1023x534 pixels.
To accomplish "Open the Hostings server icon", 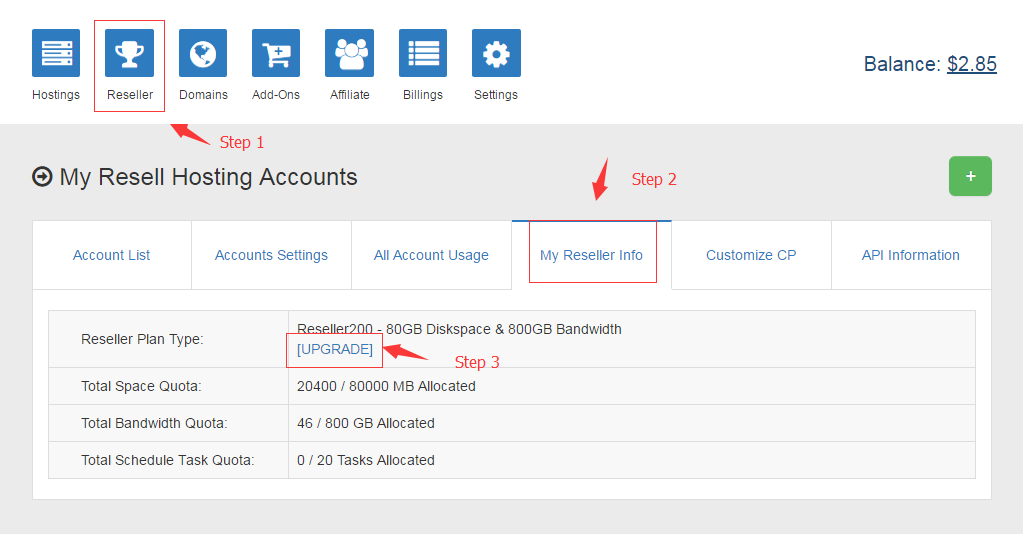I will 56,53.
